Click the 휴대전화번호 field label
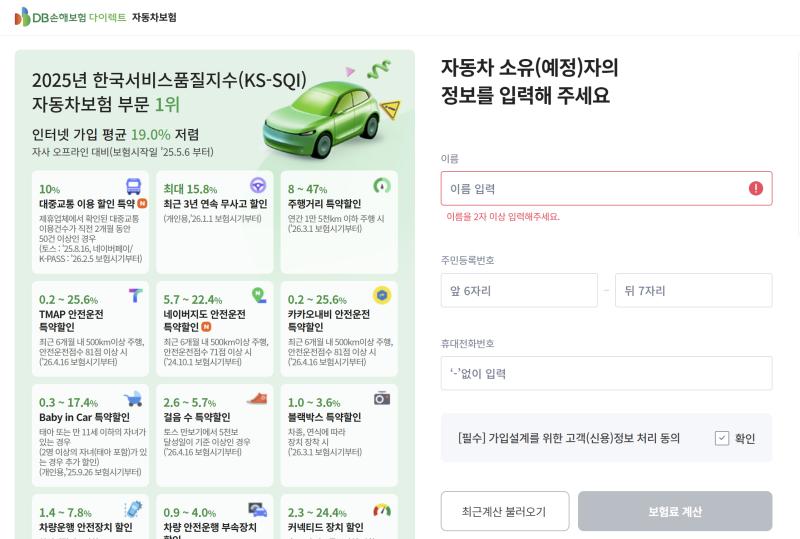The width and height of the screenshot is (800, 539). coord(467,344)
